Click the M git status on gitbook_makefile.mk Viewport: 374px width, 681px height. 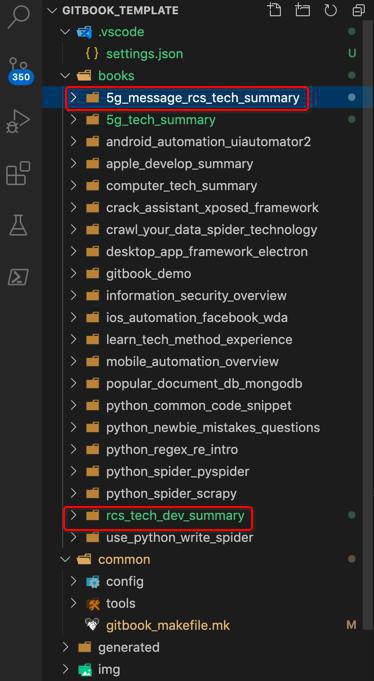coord(351,625)
